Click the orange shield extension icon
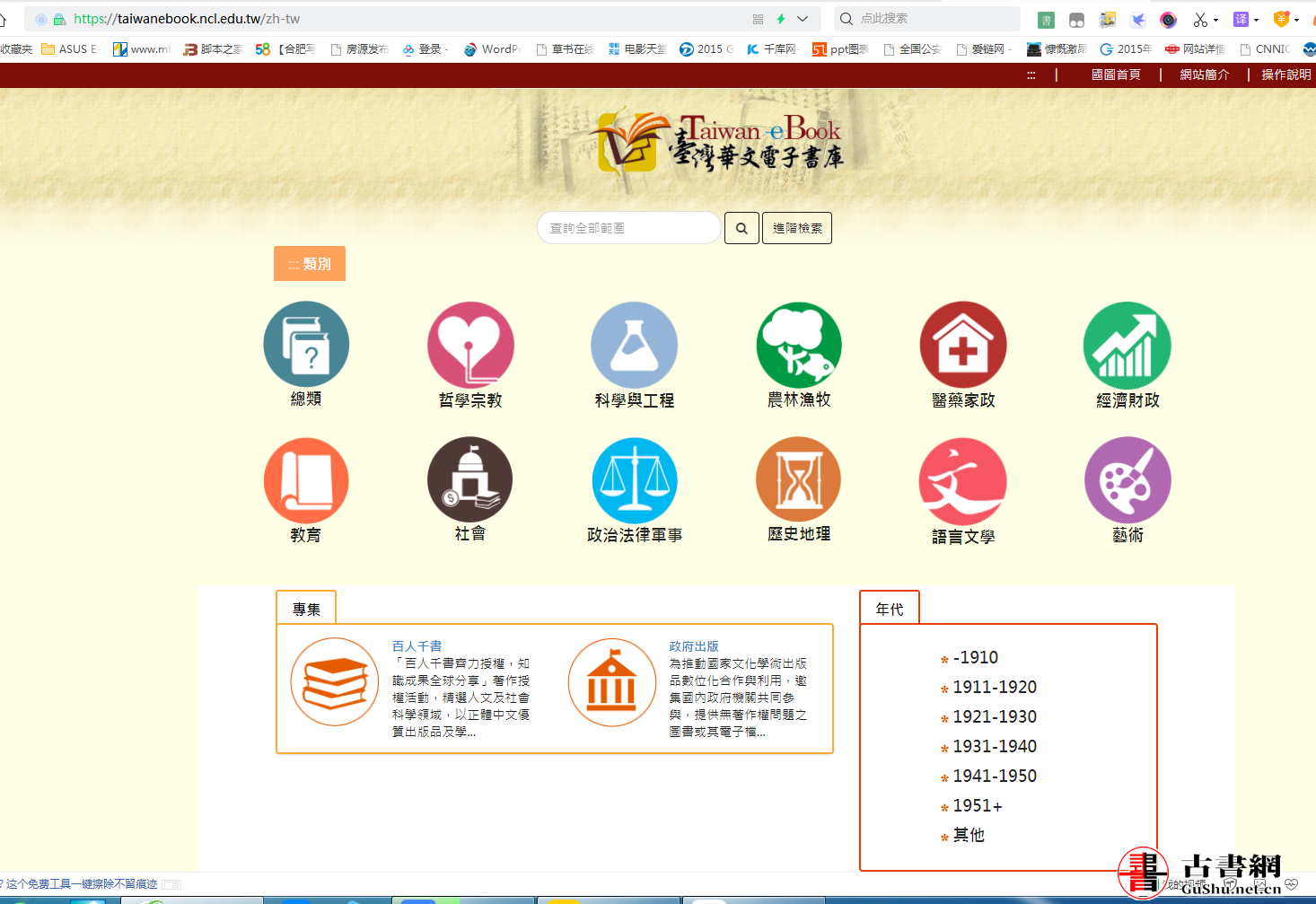This screenshot has height=904, width=1316. (x=1281, y=19)
